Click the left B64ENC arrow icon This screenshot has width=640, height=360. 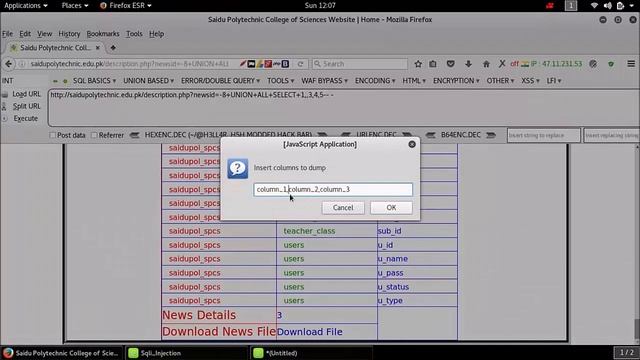[431, 135]
